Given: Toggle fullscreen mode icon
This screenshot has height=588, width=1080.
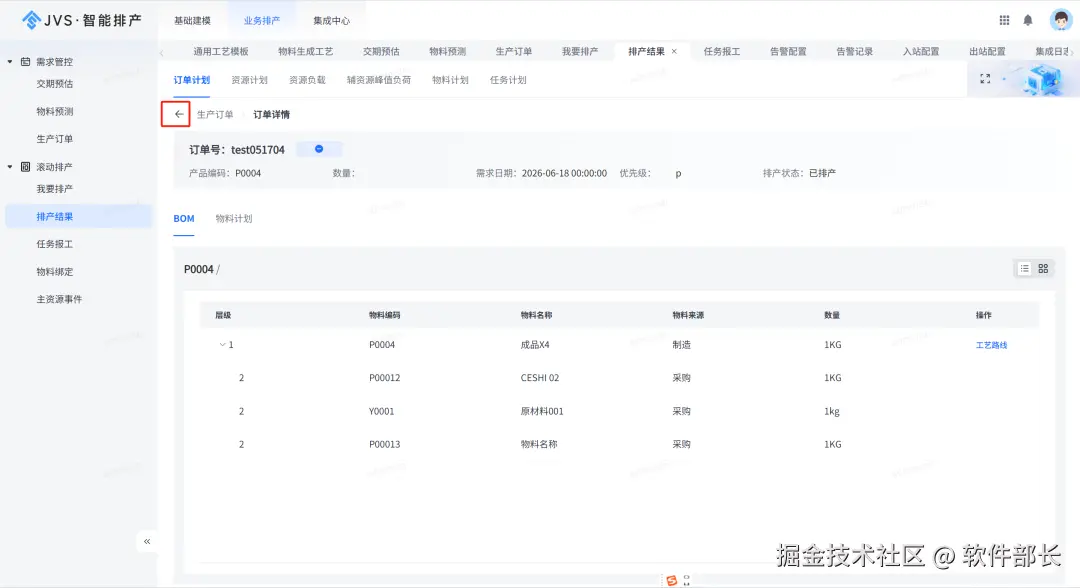Looking at the screenshot, I should tap(985, 79).
